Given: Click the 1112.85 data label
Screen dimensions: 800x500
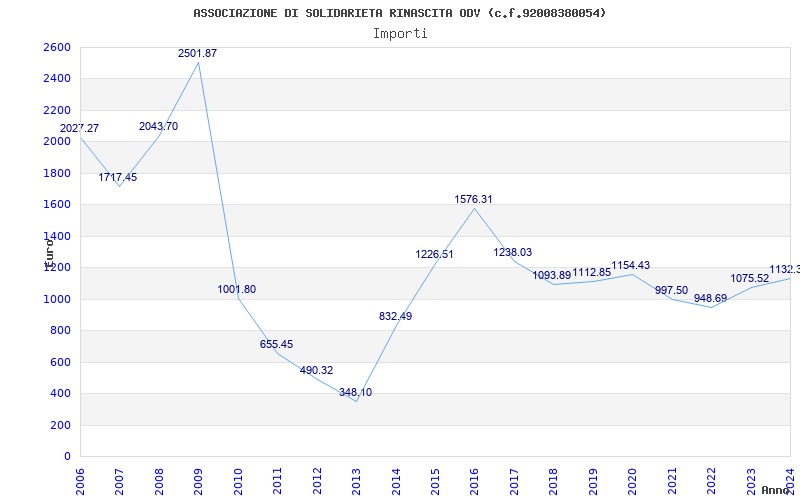Looking at the screenshot, I should tap(592, 272).
